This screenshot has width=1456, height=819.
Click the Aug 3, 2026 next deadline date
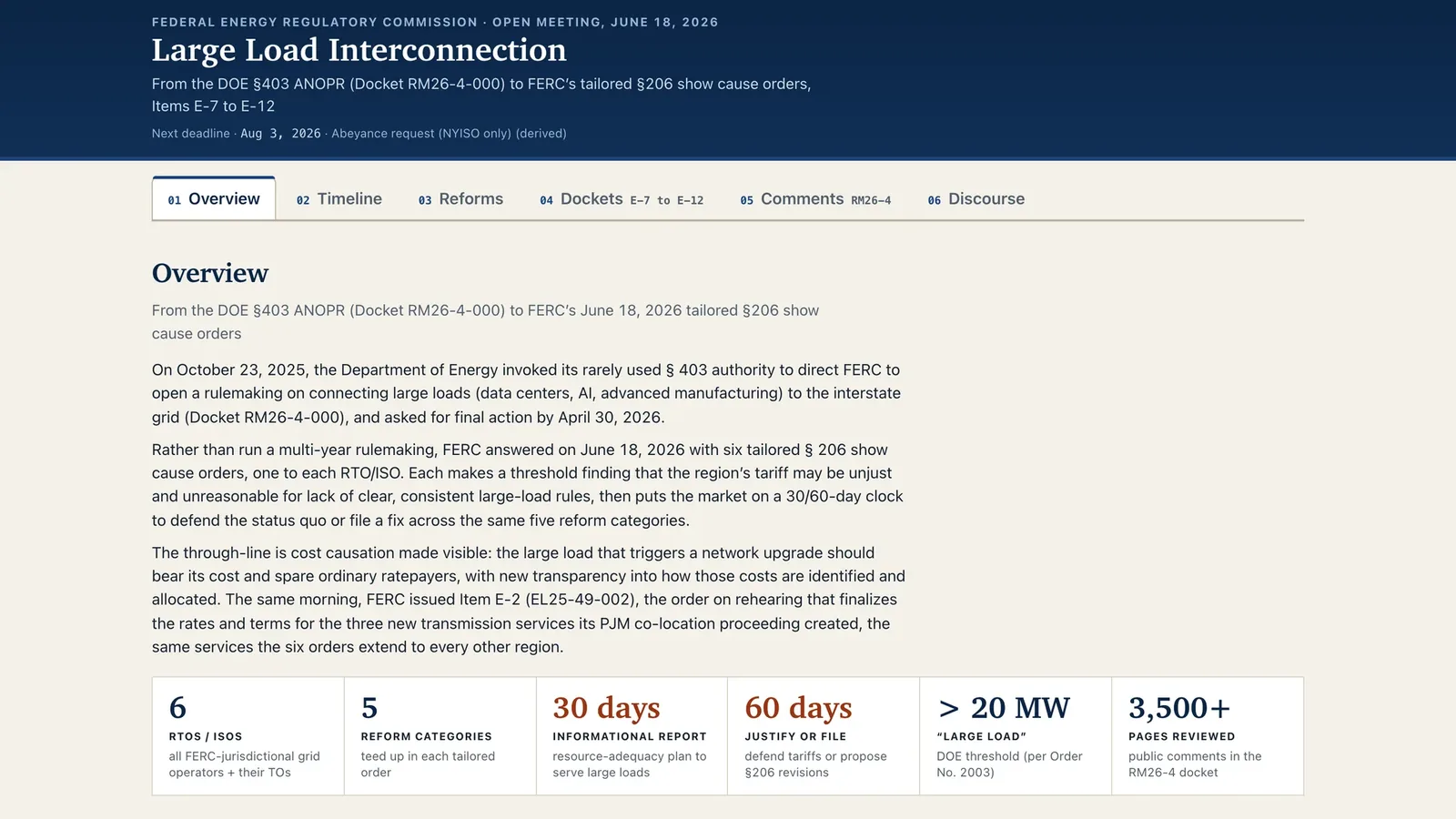280,134
